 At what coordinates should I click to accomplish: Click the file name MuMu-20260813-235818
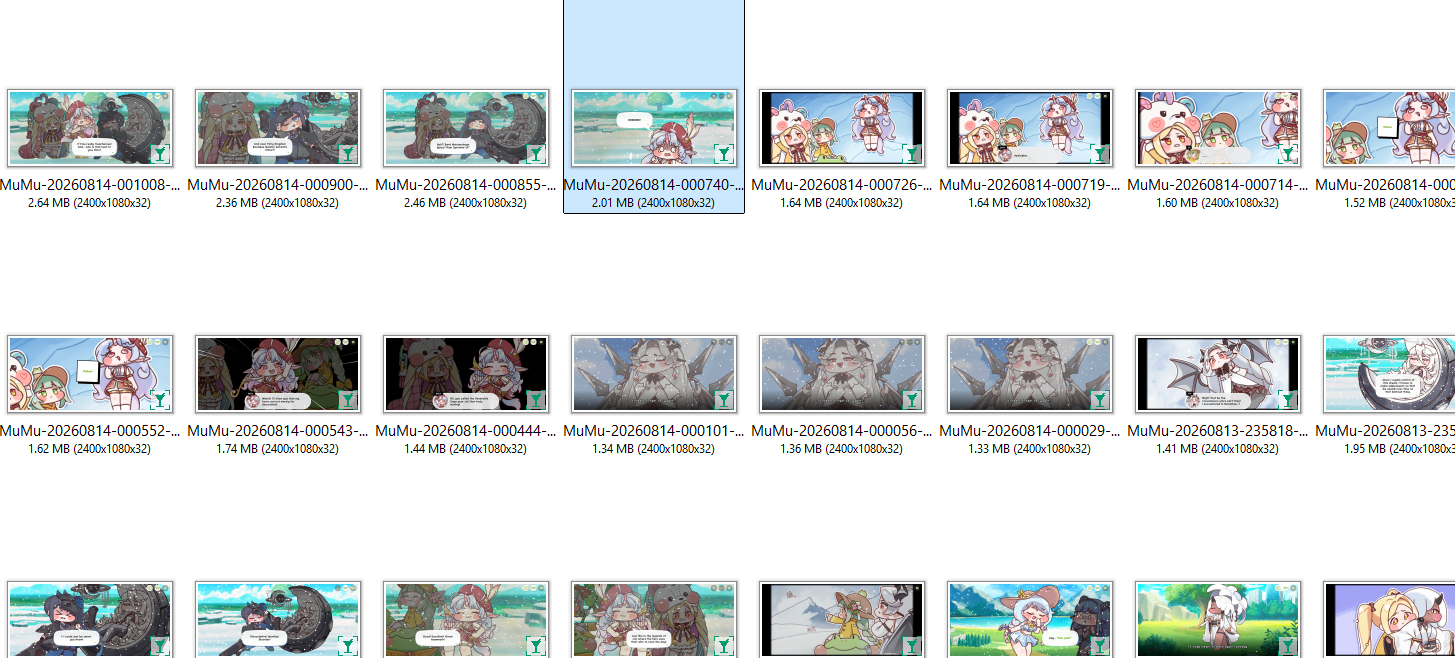1218,431
